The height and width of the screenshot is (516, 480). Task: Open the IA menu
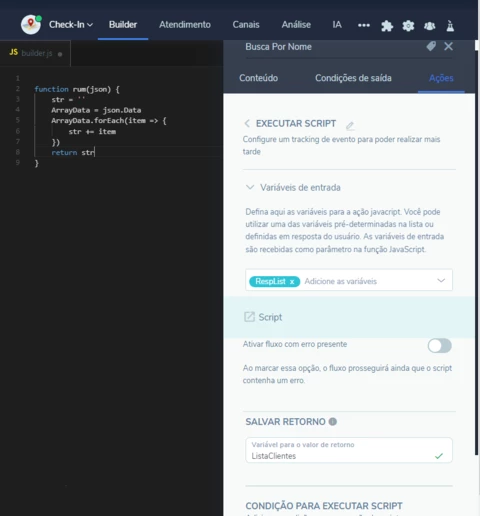pos(337,25)
